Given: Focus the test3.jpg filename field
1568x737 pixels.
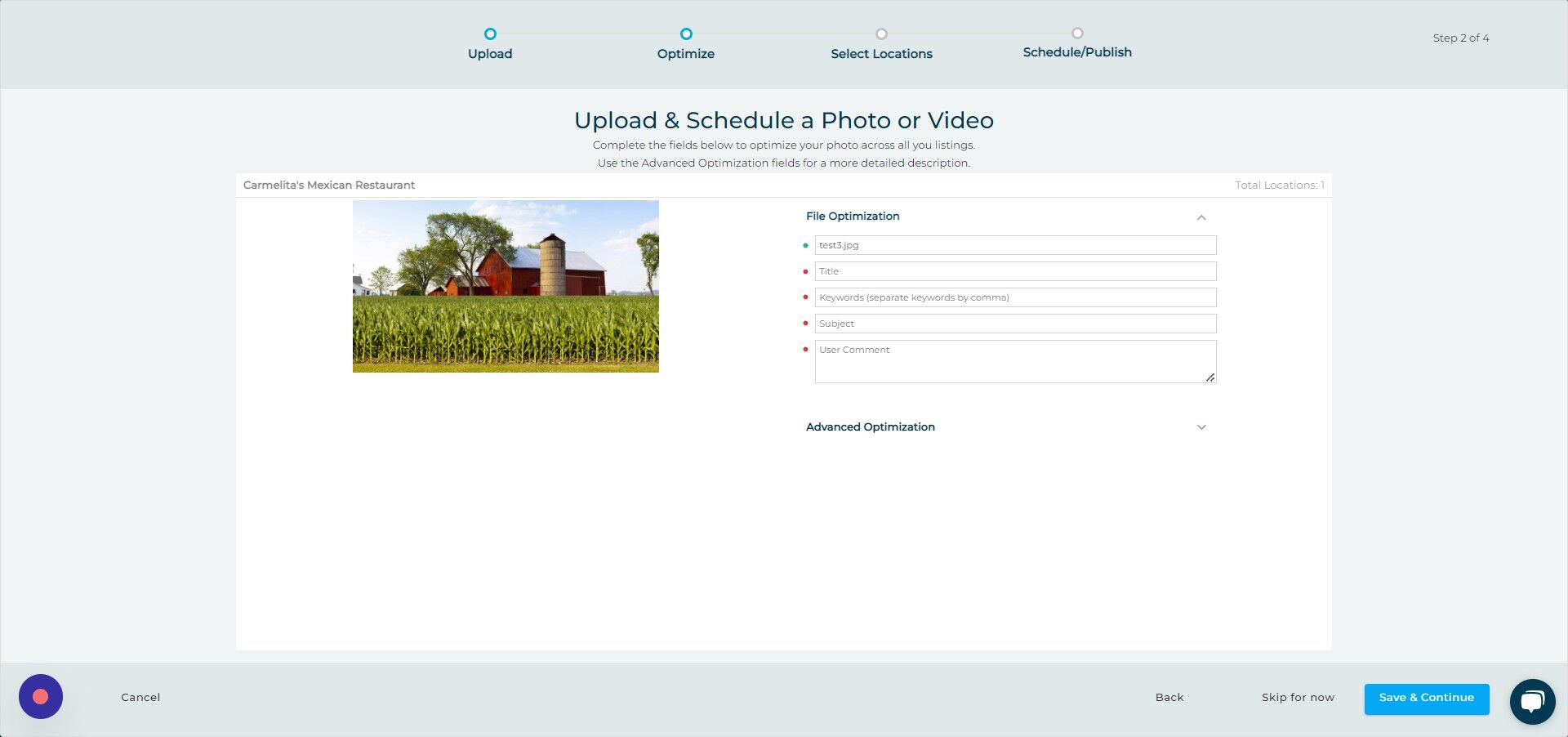Looking at the screenshot, I should coord(1015,245).
